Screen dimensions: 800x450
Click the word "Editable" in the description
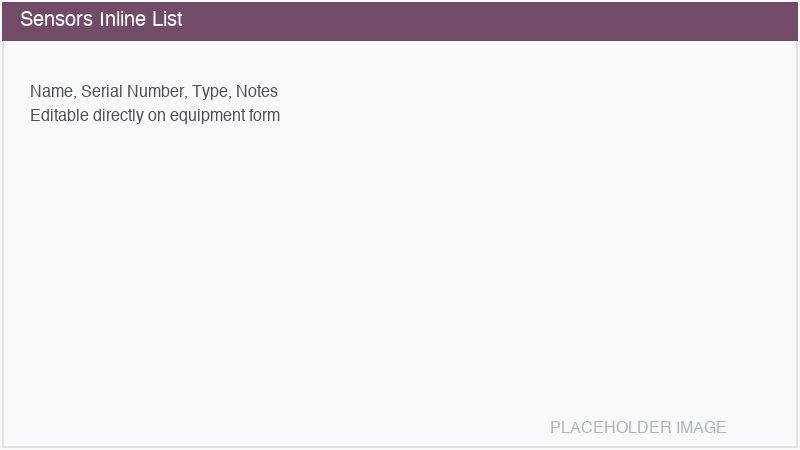coord(59,115)
